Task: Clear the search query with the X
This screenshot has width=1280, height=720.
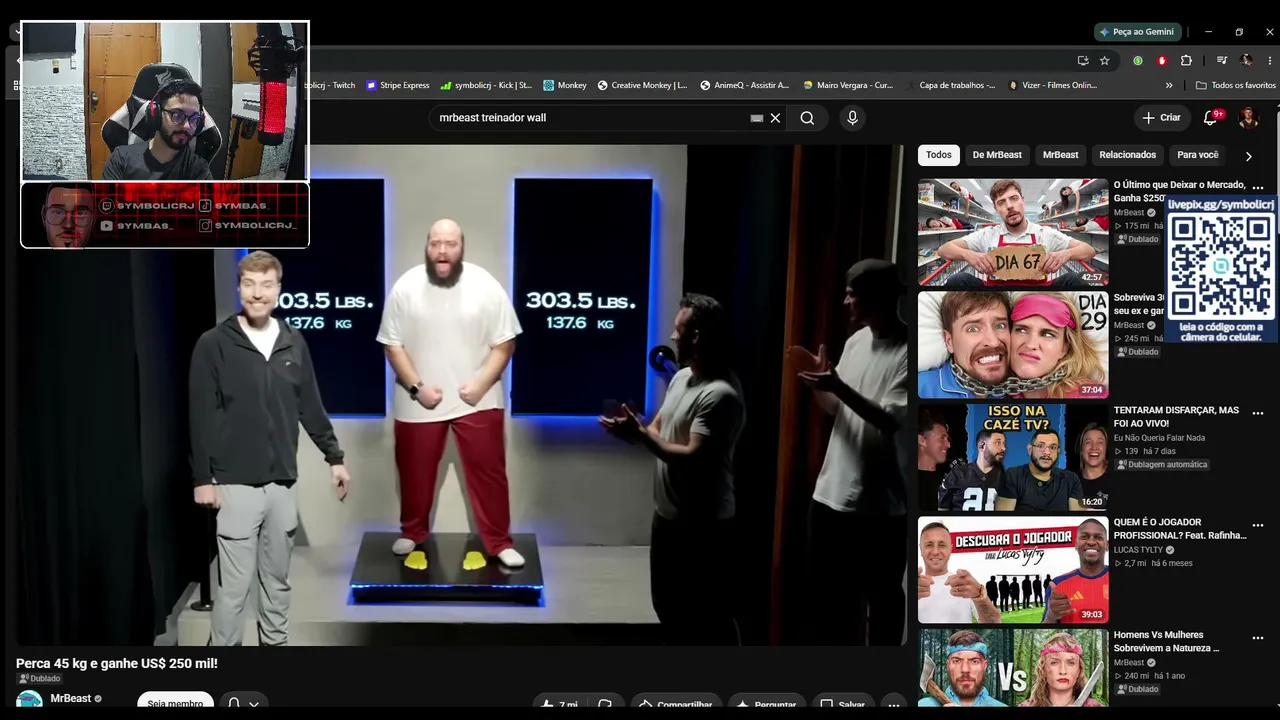Action: [775, 118]
